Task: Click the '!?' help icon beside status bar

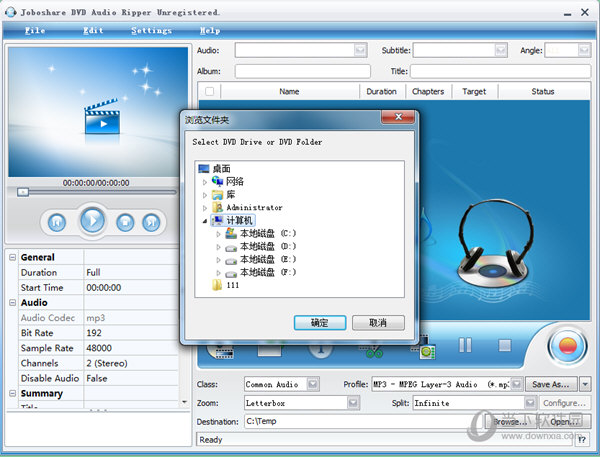Action: pos(582,440)
